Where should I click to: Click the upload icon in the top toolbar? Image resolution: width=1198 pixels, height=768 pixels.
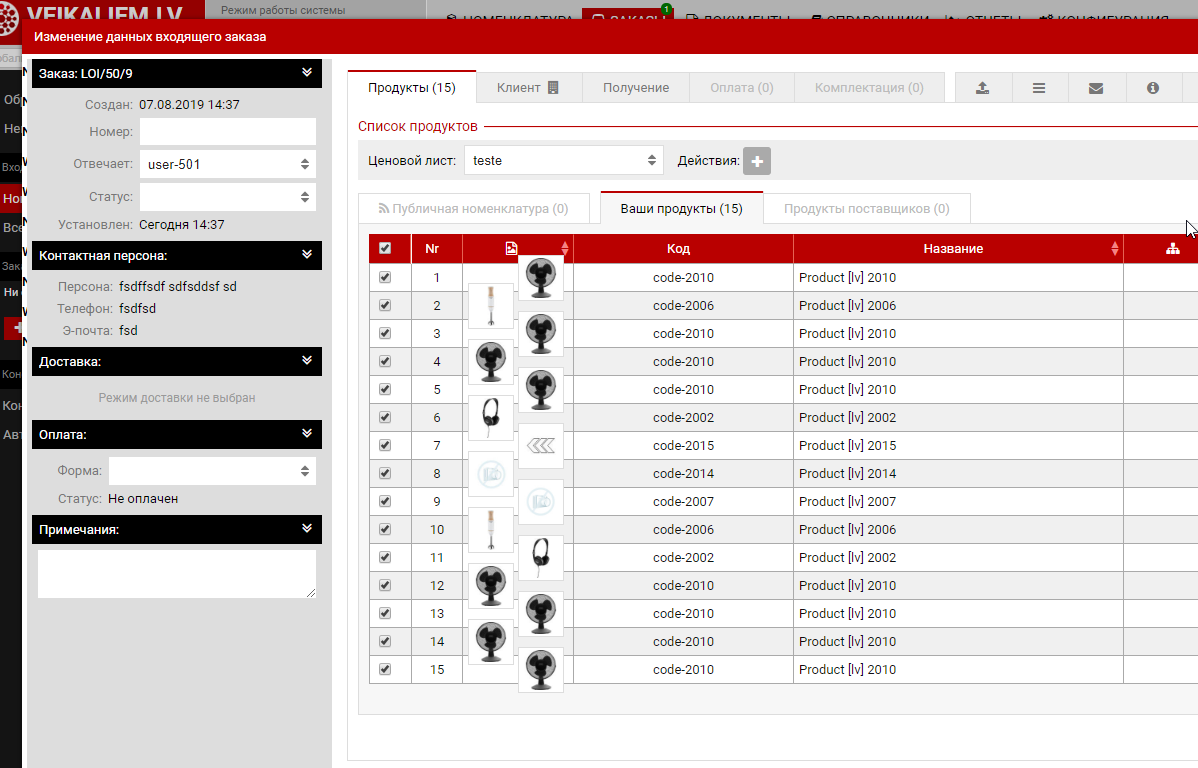(983, 88)
